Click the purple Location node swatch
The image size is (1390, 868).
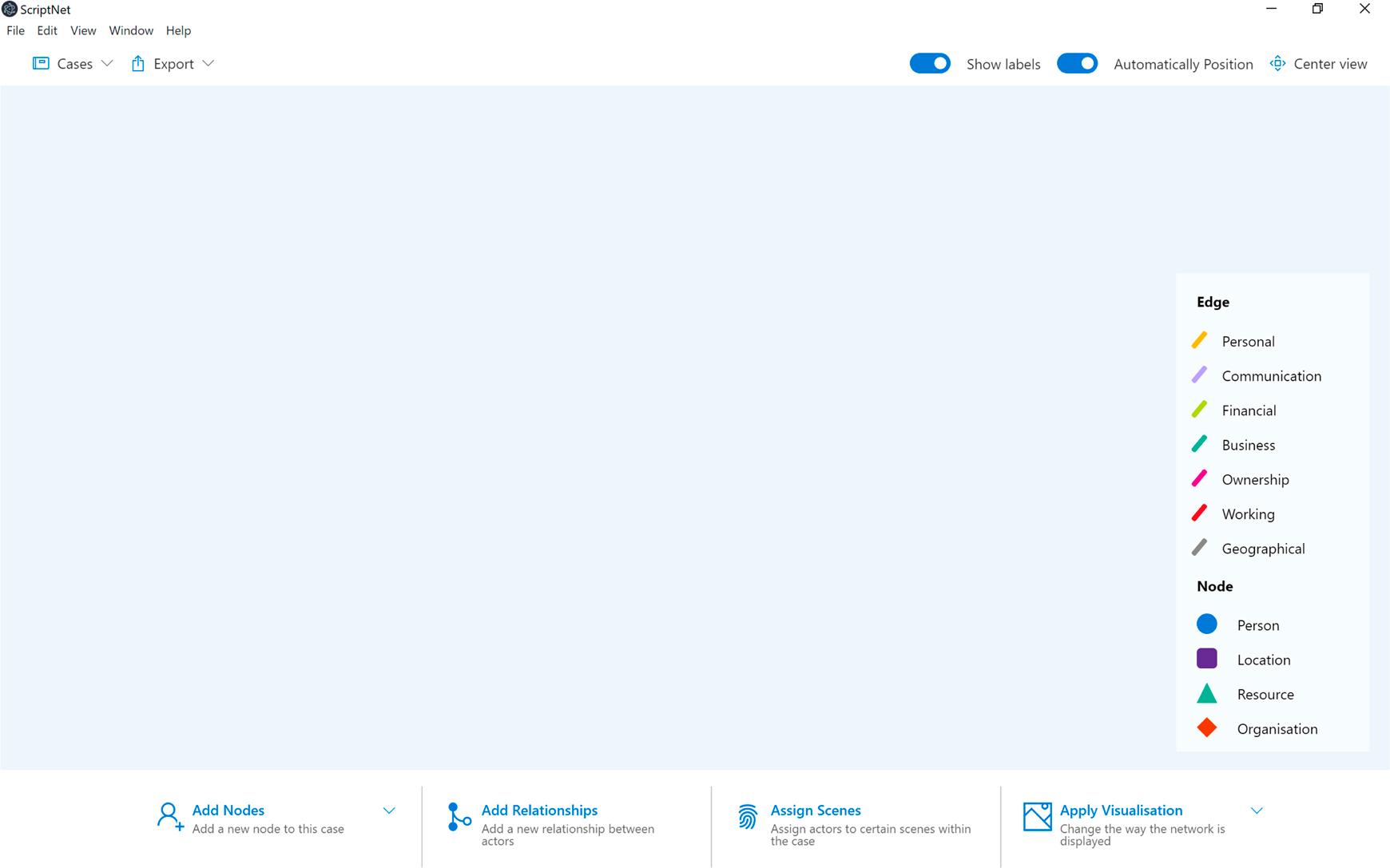pyautogui.click(x=1206, y=659)
